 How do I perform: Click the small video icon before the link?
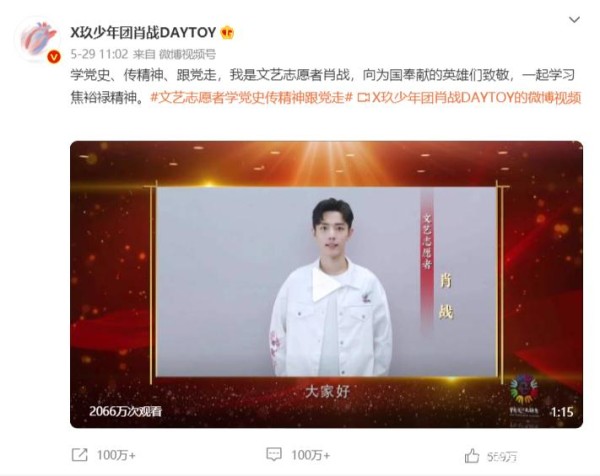pos(363,98)
